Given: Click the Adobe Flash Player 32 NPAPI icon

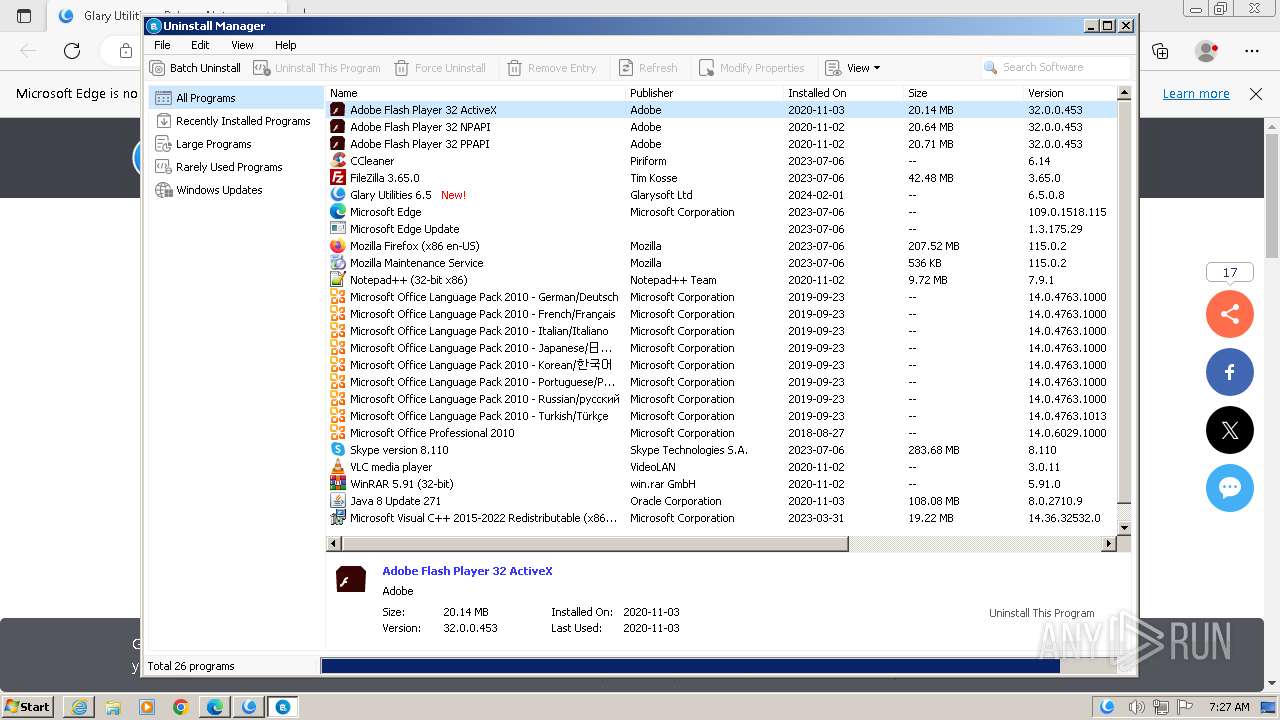Looking at the screenshot, I should 338,127.
